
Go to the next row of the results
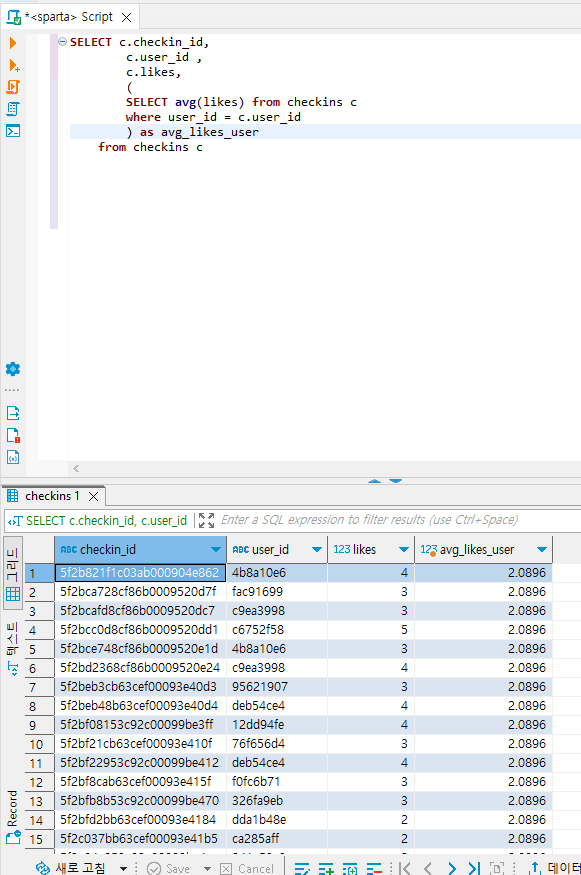[x=452, y=868]
